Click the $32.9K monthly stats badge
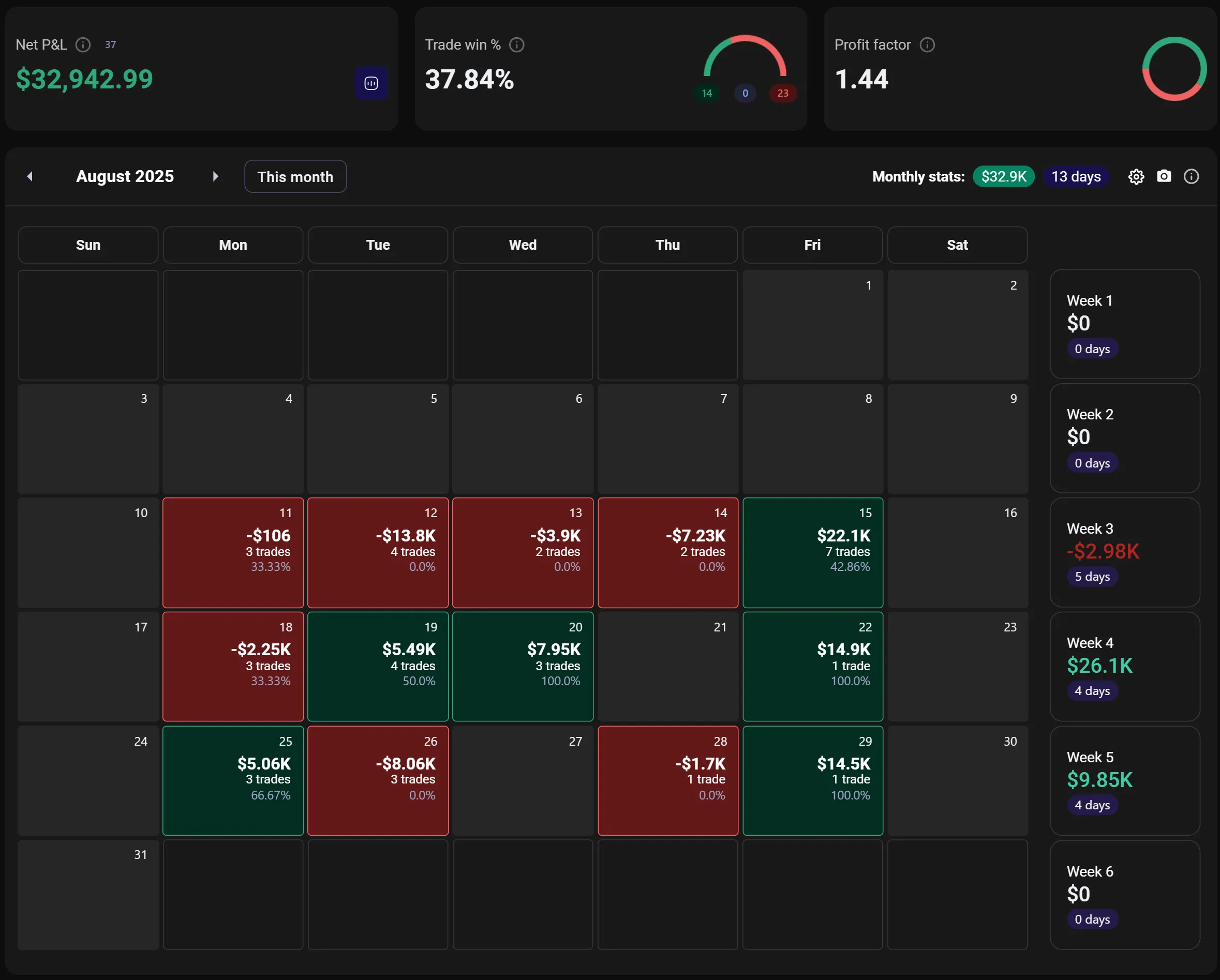This screenshot has height=980, width=1220. click(1003, 177)
